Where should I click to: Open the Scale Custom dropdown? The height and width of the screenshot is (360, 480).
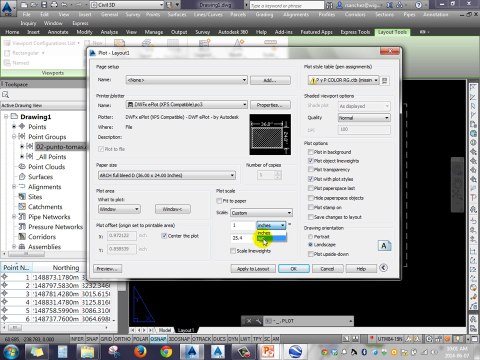[261, 213]
